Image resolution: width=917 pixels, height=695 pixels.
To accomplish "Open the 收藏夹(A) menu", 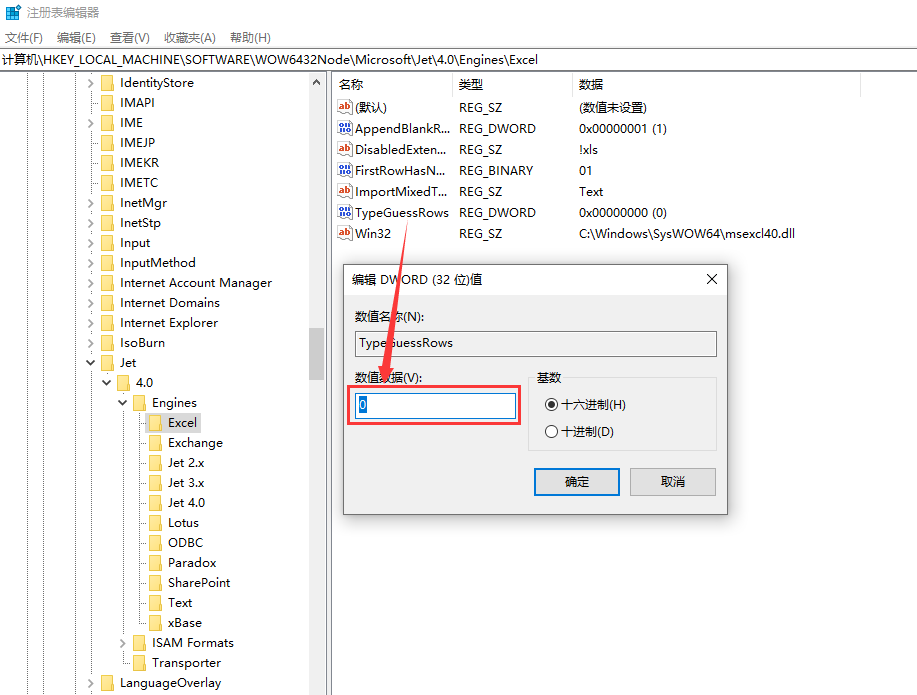I will click(x=190, y=38).
